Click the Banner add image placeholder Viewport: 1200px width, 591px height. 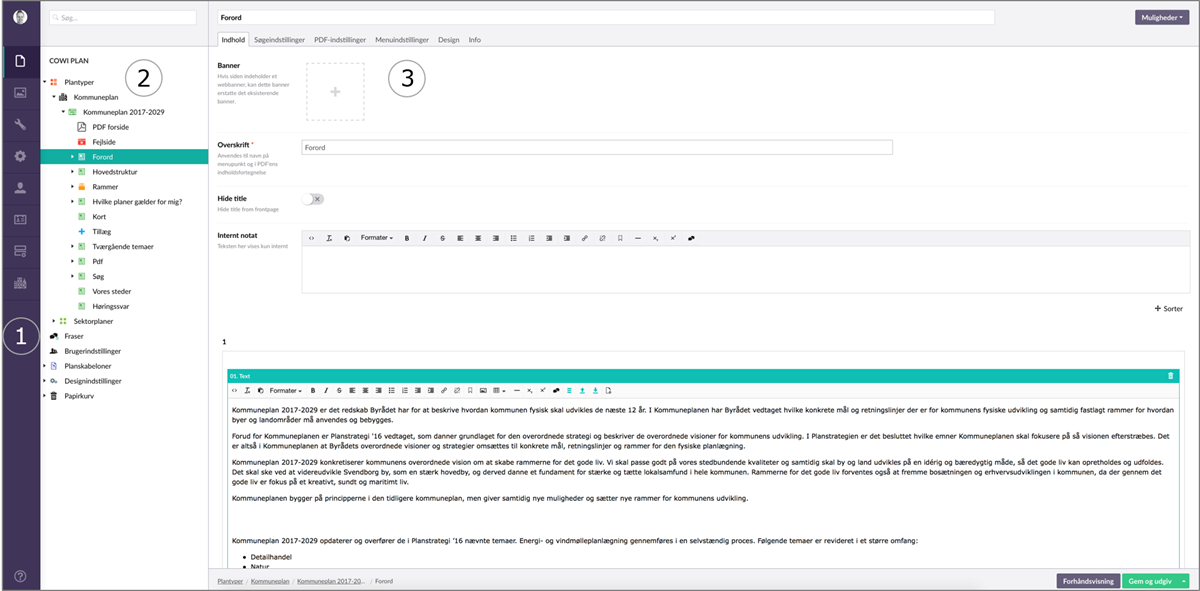335,92
